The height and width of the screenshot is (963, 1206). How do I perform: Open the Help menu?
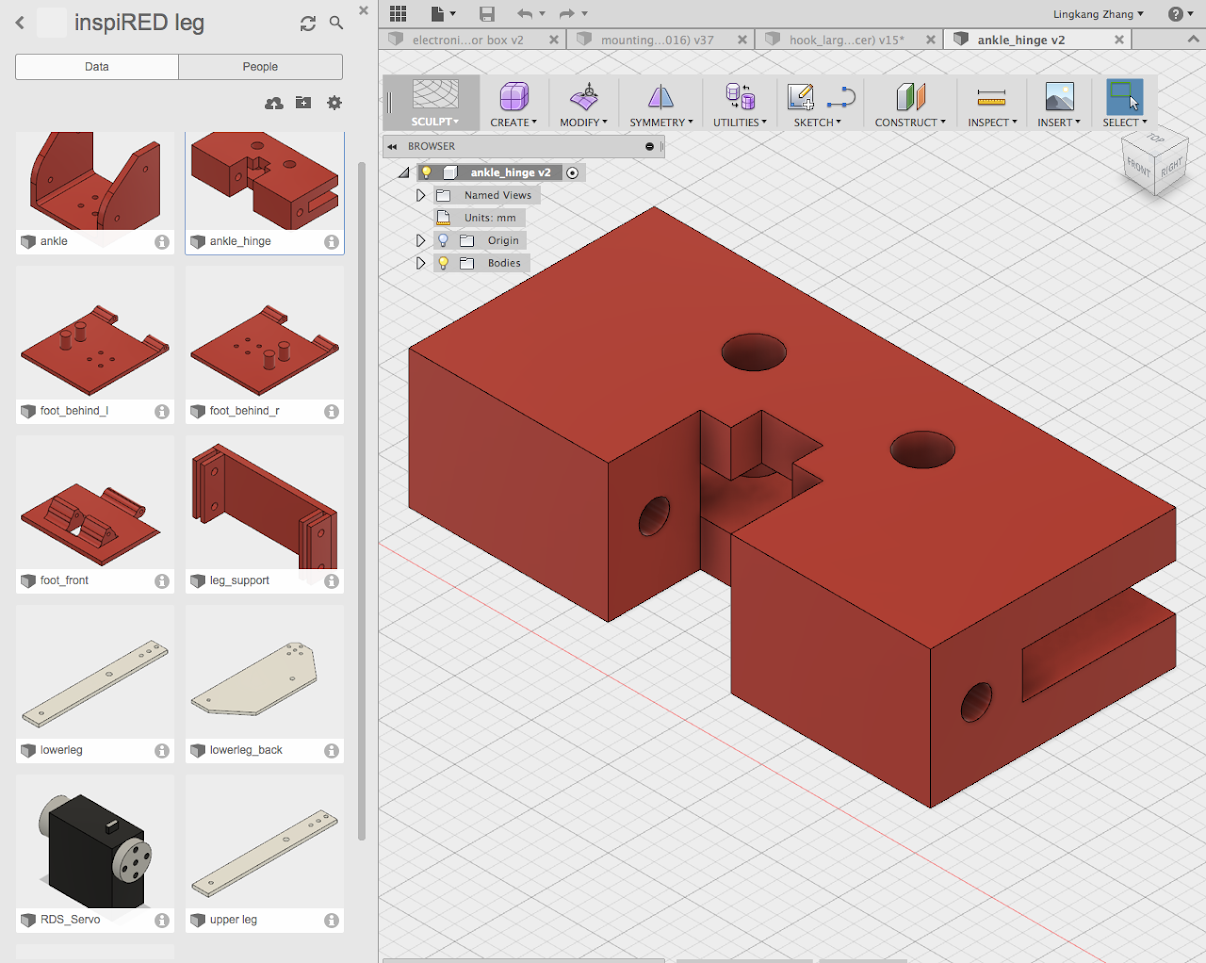[x=1180, y=14]
